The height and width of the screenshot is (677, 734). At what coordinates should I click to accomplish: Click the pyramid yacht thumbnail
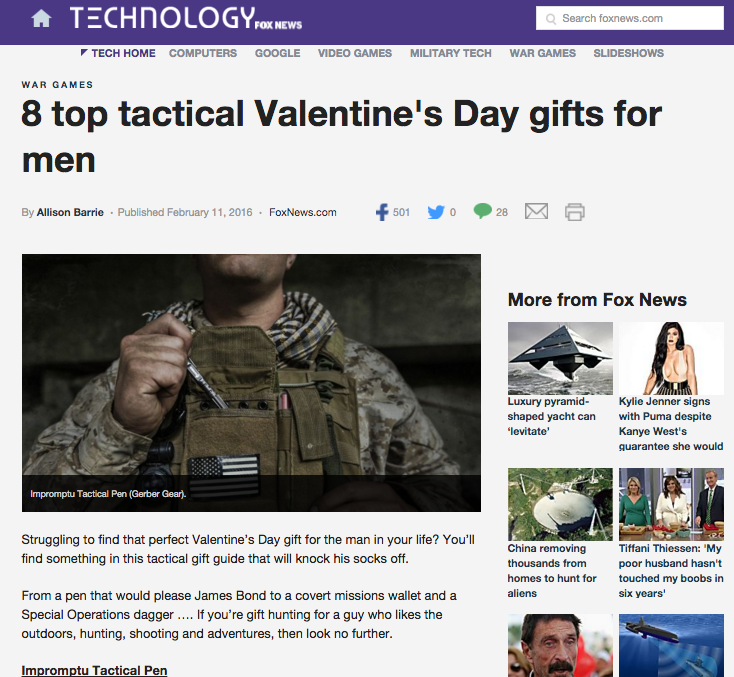click(x=560, y=358)
